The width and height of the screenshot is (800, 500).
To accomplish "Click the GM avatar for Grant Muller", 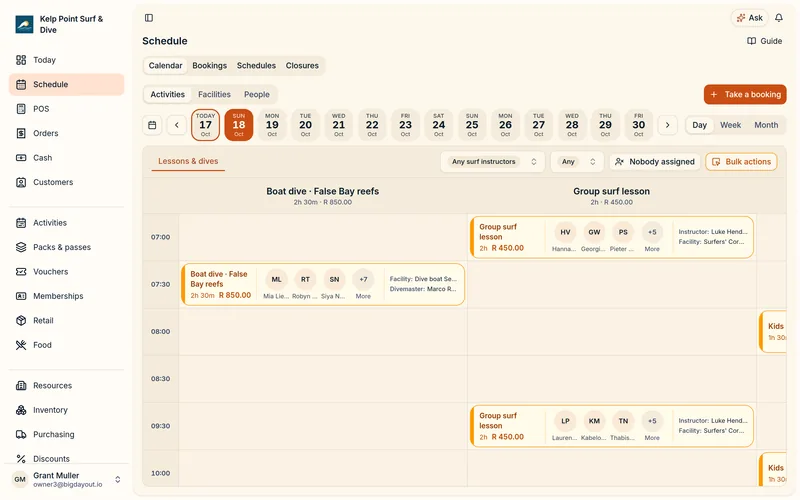I will [x=20, y=480].
